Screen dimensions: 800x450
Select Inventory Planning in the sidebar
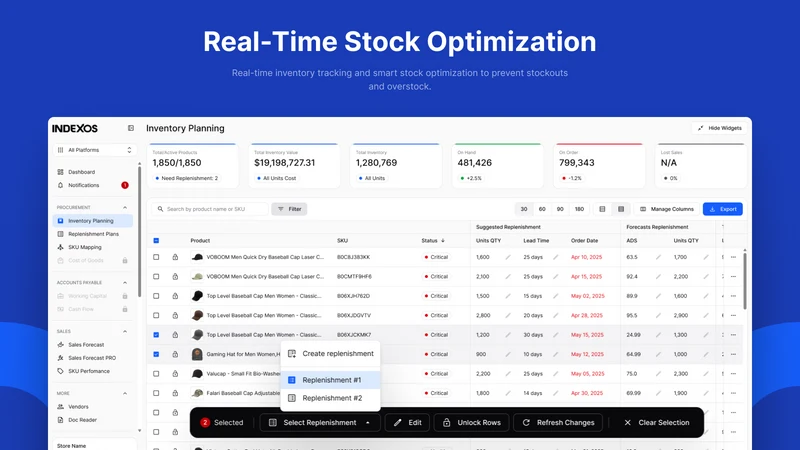tap(92, 221)
